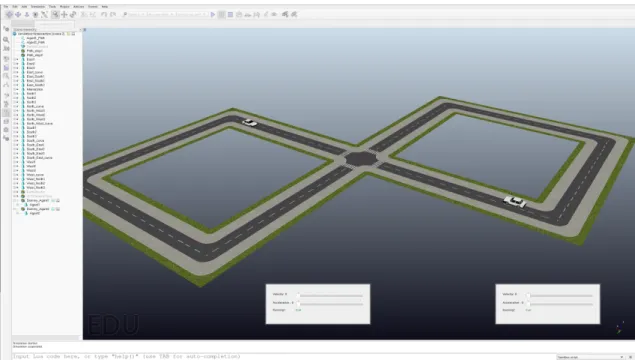Expand the North_cone tree node
The width and height of the screenshot is (635, 360).
16,107
